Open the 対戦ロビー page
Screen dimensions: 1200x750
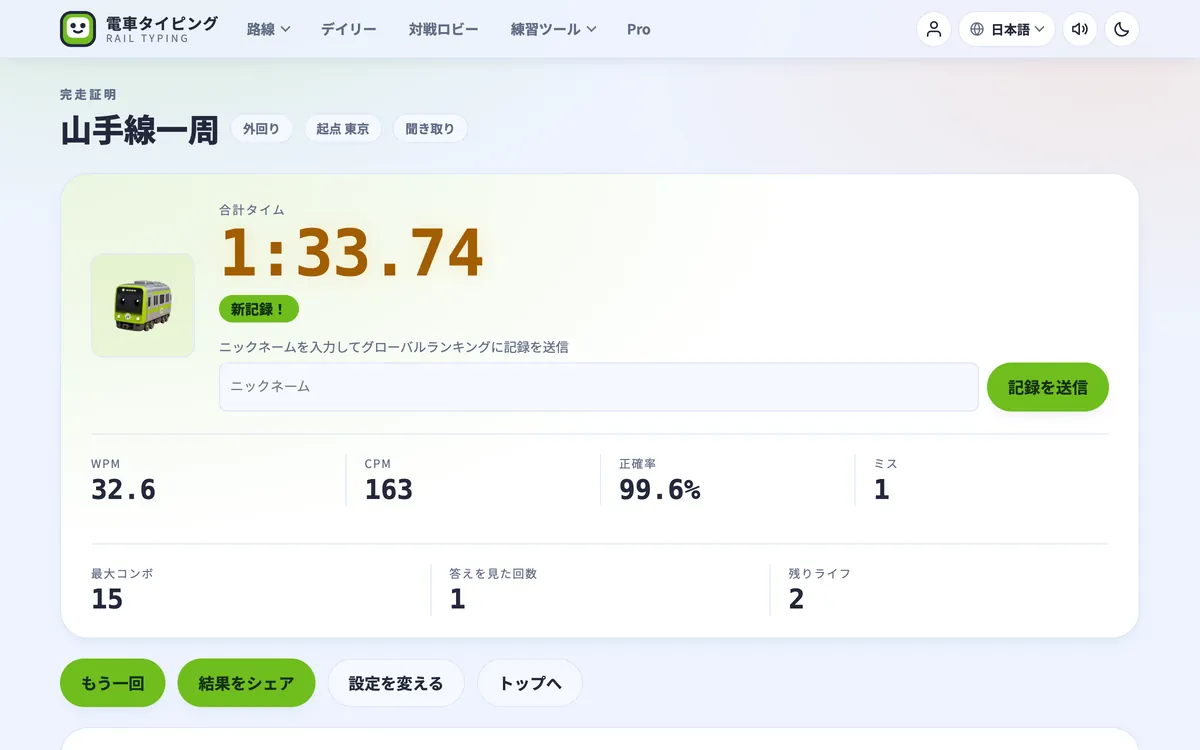pos(444,29)
